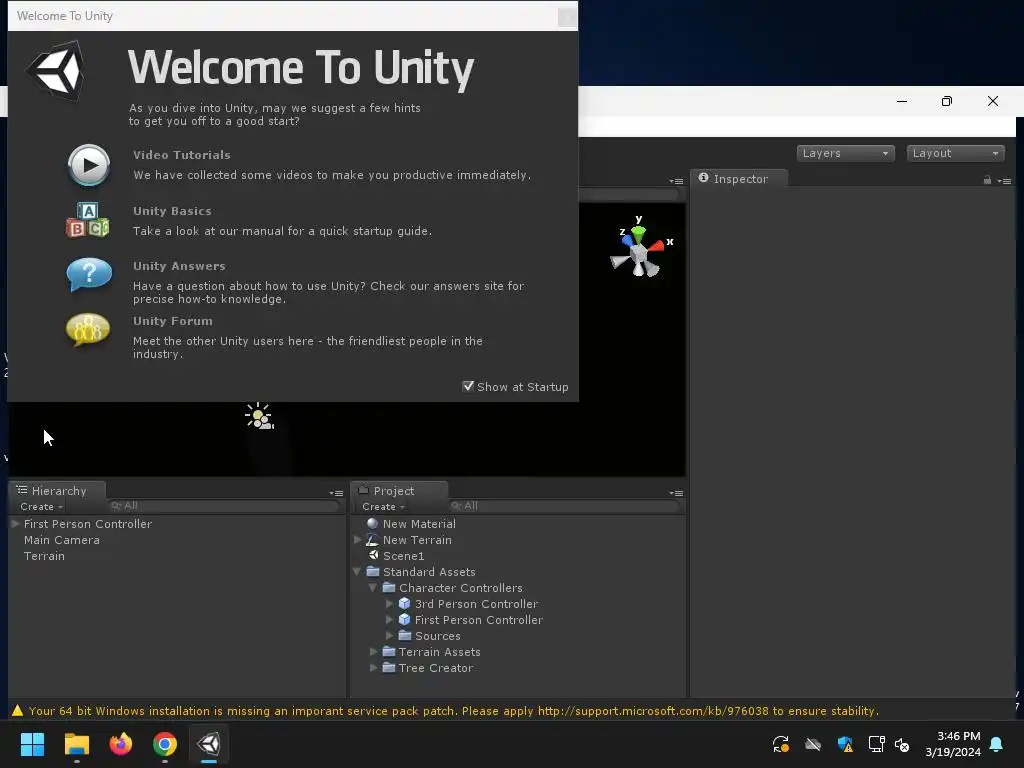The height and width of the screenshot is (768, 1024).
Task: Click the Project search field
Action: click(566, 506)
